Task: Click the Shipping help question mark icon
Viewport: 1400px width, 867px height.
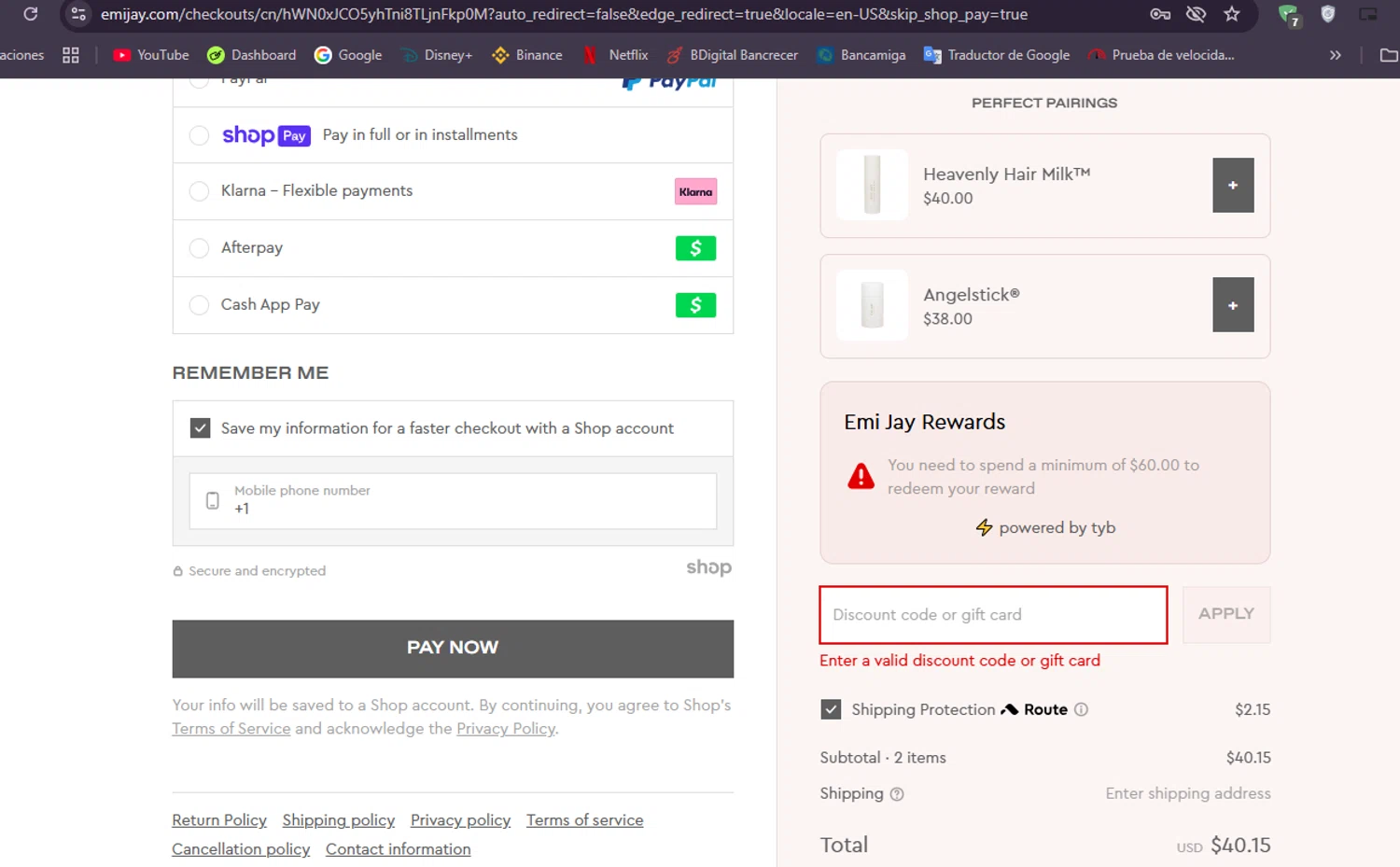Action: pyautogui.click(x=897, y=794)
